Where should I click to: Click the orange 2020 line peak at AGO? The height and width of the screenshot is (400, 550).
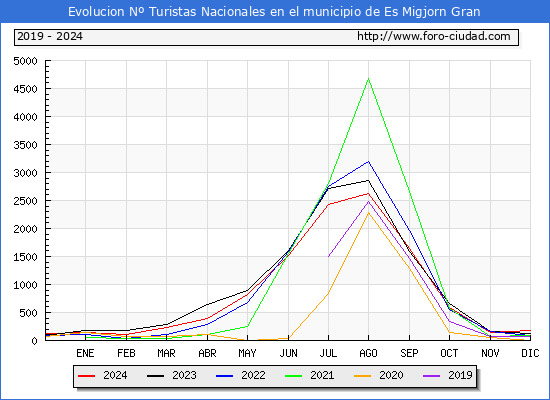[x=368, y=213]
